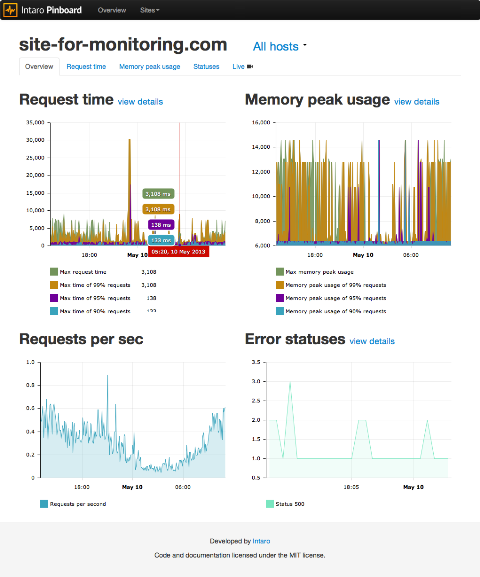
Task: Click purple Memory peak usage of 95% swatch
Action: [280, 298]
